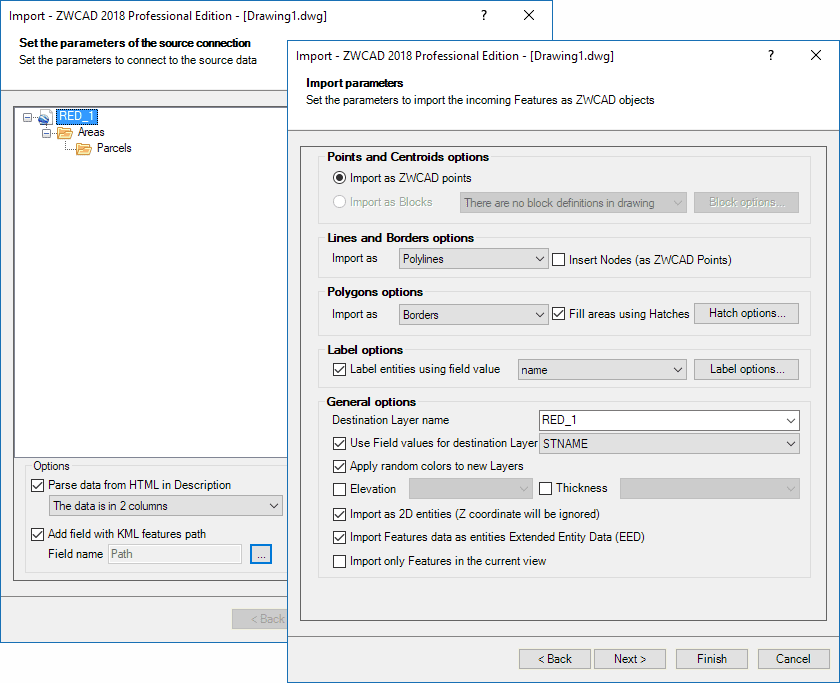Select the Import as Blocks radio
This screenshot has height=683, width=840.
(339, 202)
